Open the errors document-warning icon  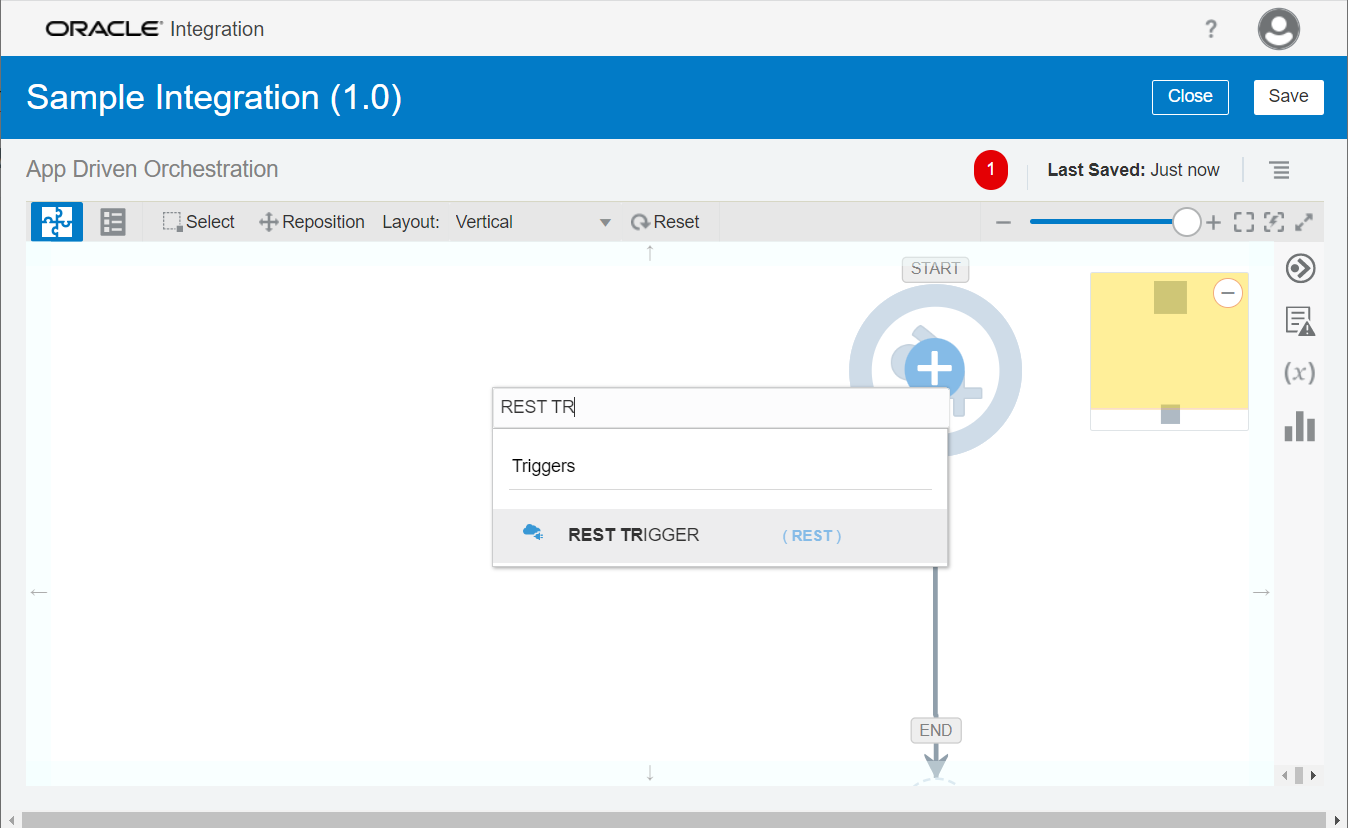coord(1300,321)
